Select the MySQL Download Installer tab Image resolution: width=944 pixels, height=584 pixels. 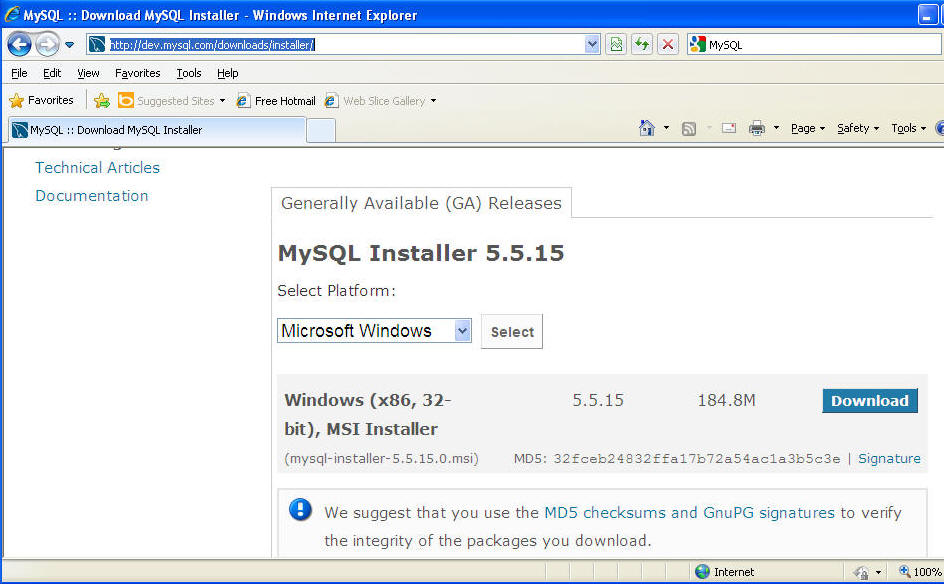pyautogui.click(x=156, y=130)
